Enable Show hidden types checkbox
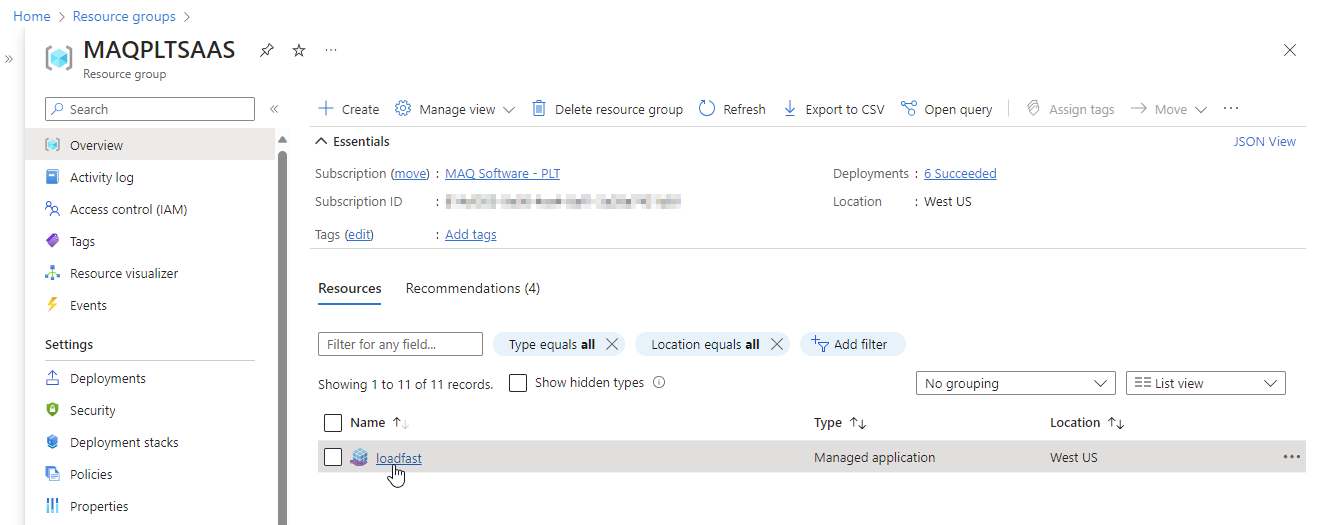1324x525 pixels. pos(518,383)
